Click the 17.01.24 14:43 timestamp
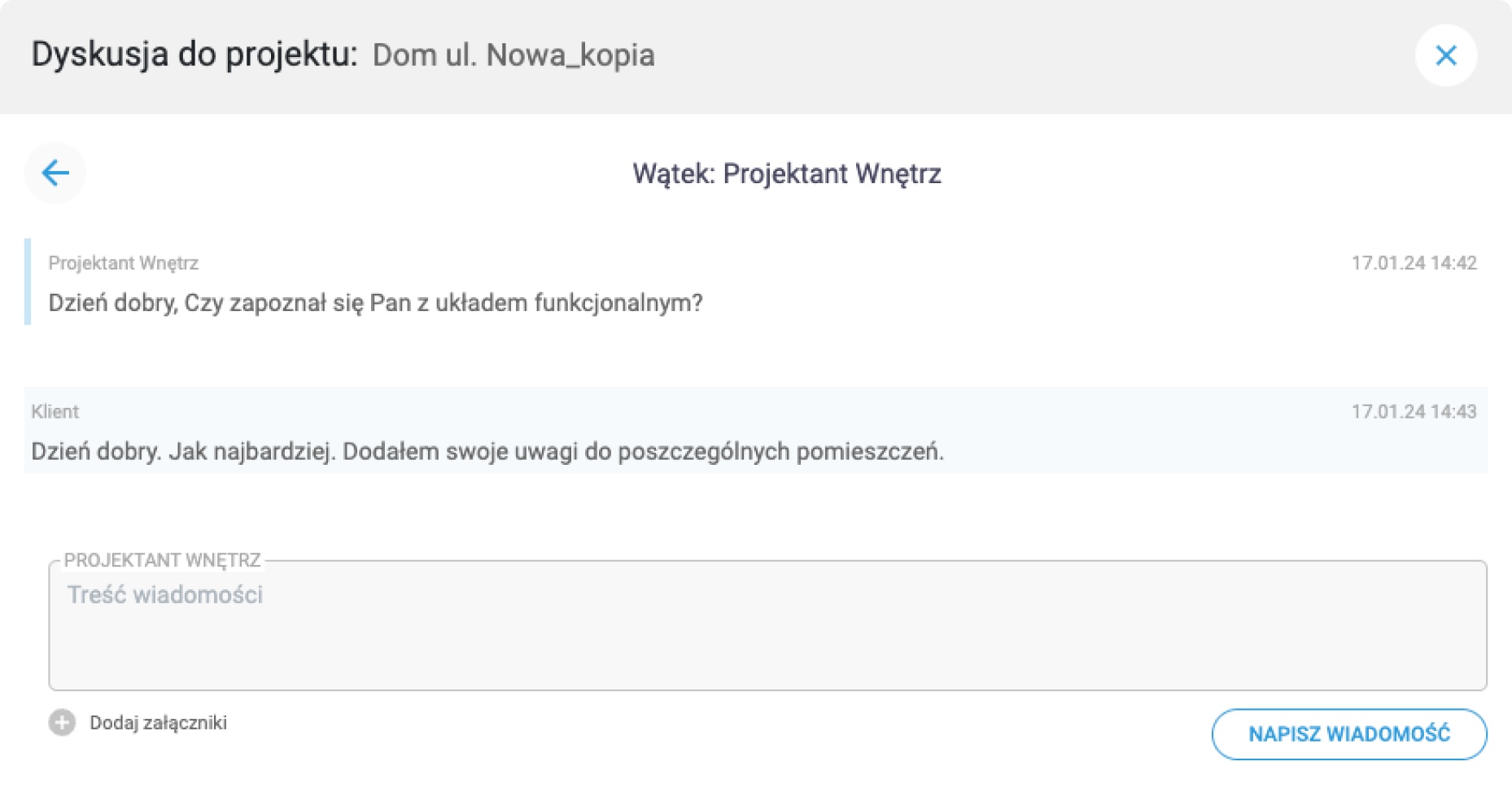1512x788 pixels. [x=1414, y=412]
